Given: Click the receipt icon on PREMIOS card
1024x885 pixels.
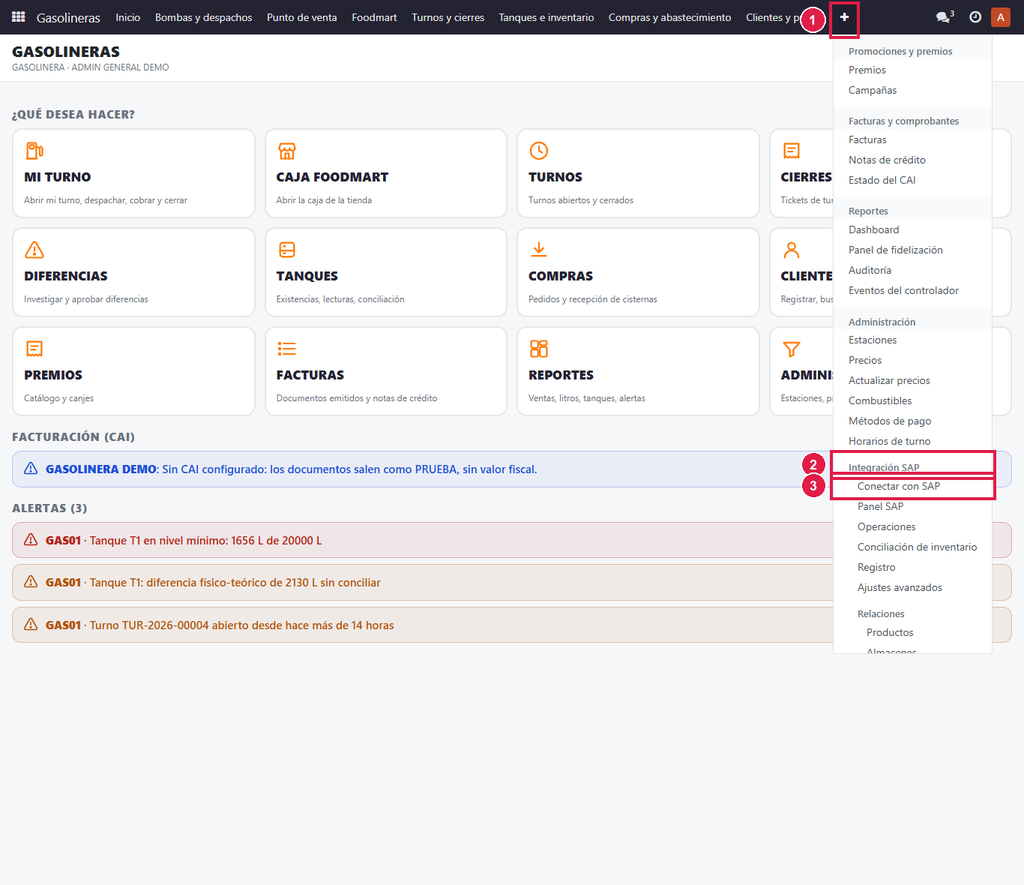Looking at the screenshot, I should (x=34, y=349).
